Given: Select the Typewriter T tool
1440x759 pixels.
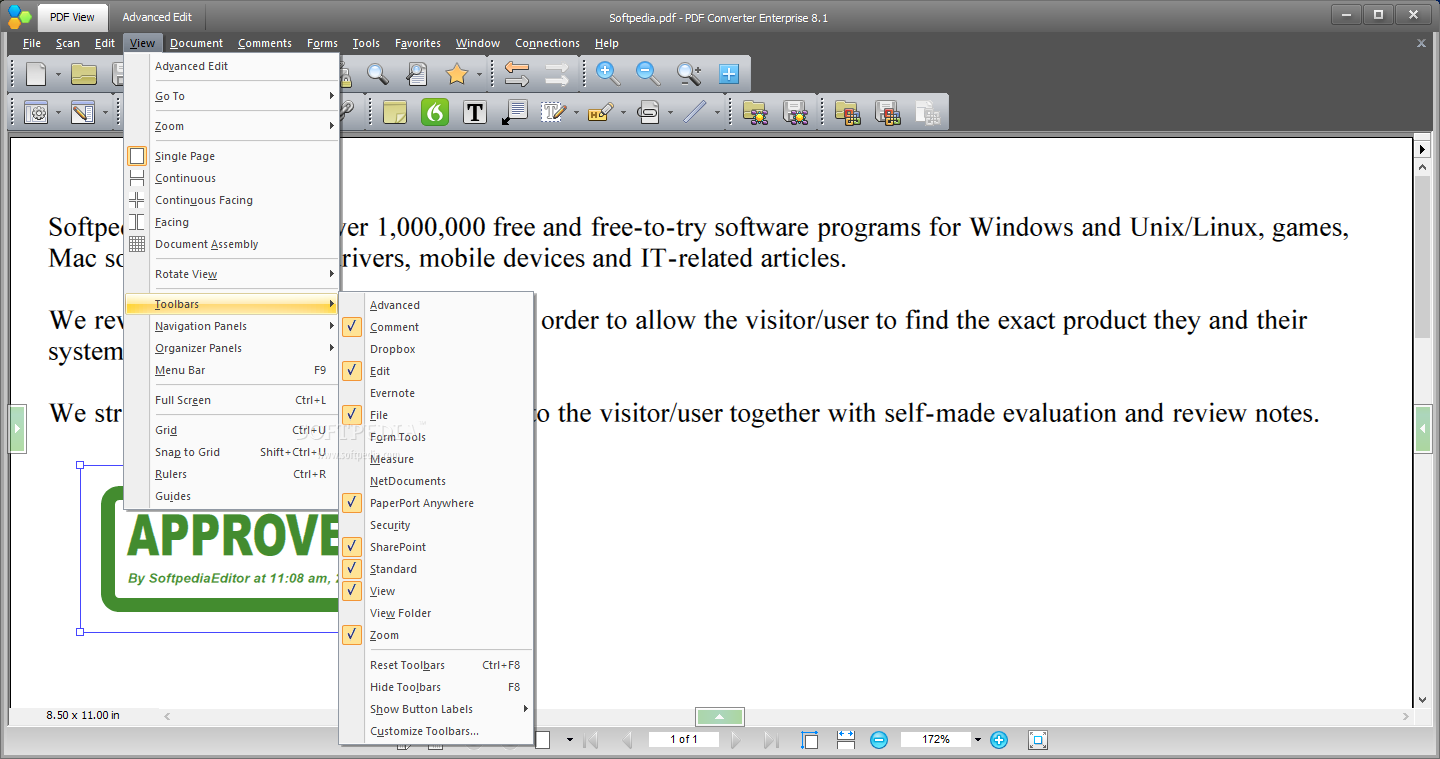Looking at the screenshot, I should (x=475, y=112).
